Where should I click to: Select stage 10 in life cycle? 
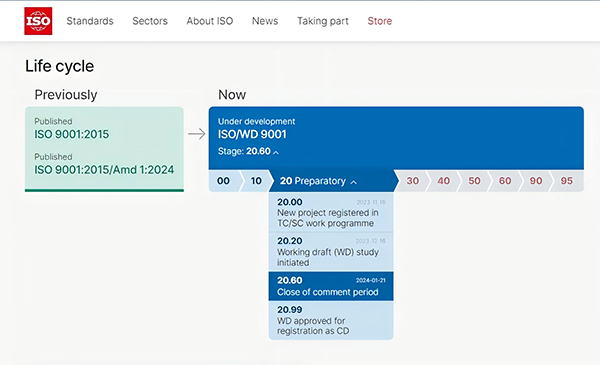pyautogui.click(x=256, y=181)
